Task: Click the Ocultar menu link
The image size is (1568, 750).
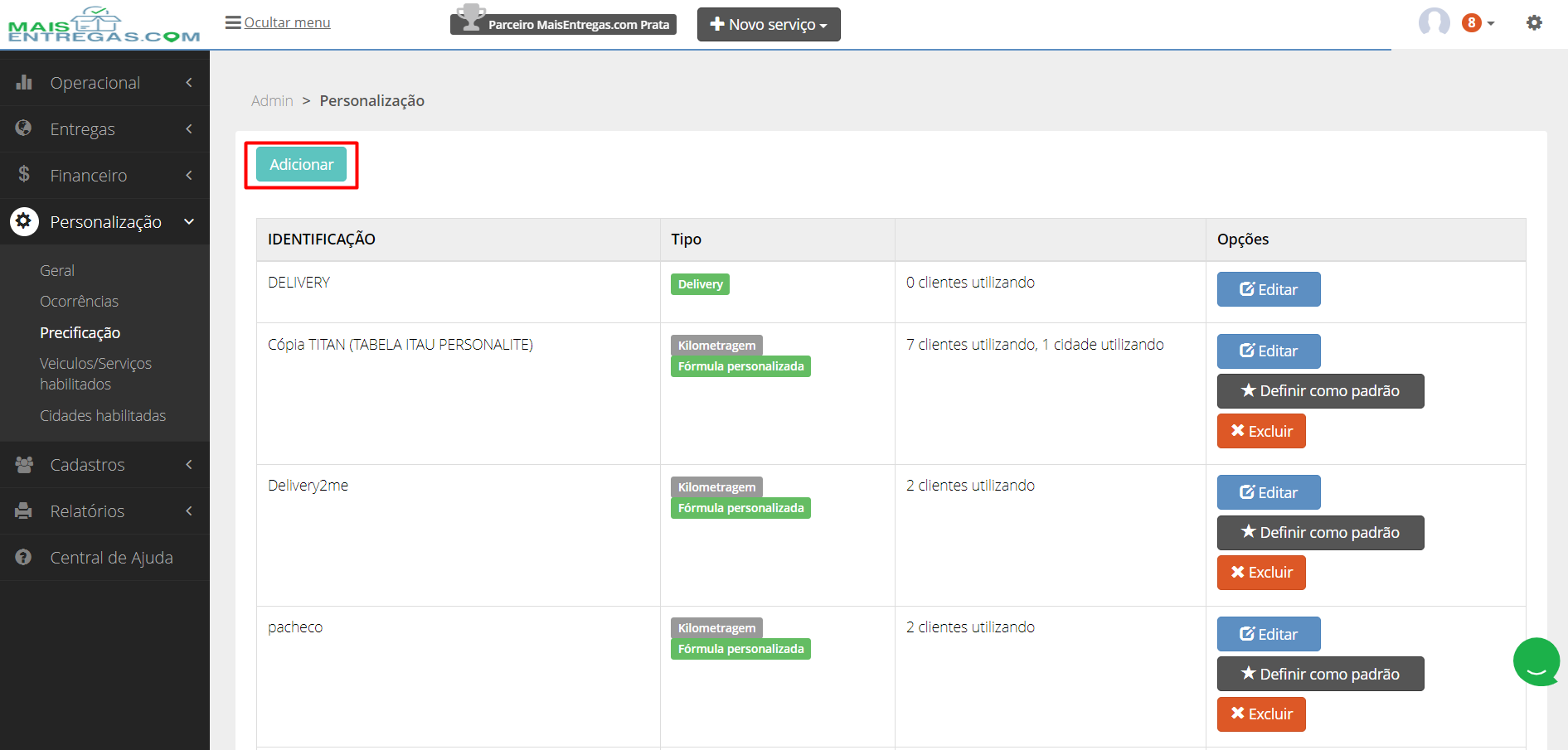Action: pyautogui.click(x=287, y=22)
